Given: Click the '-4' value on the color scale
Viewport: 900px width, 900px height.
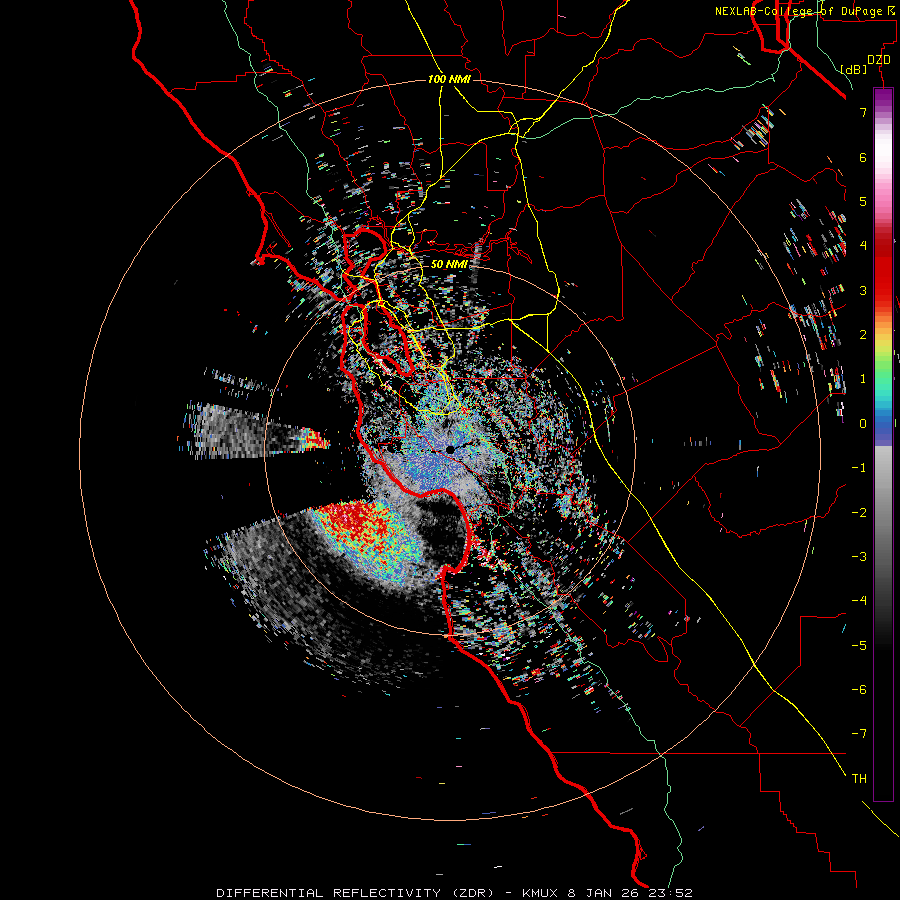Looking at the screenshot, I should pyautogui.click(x=859, y=601).
